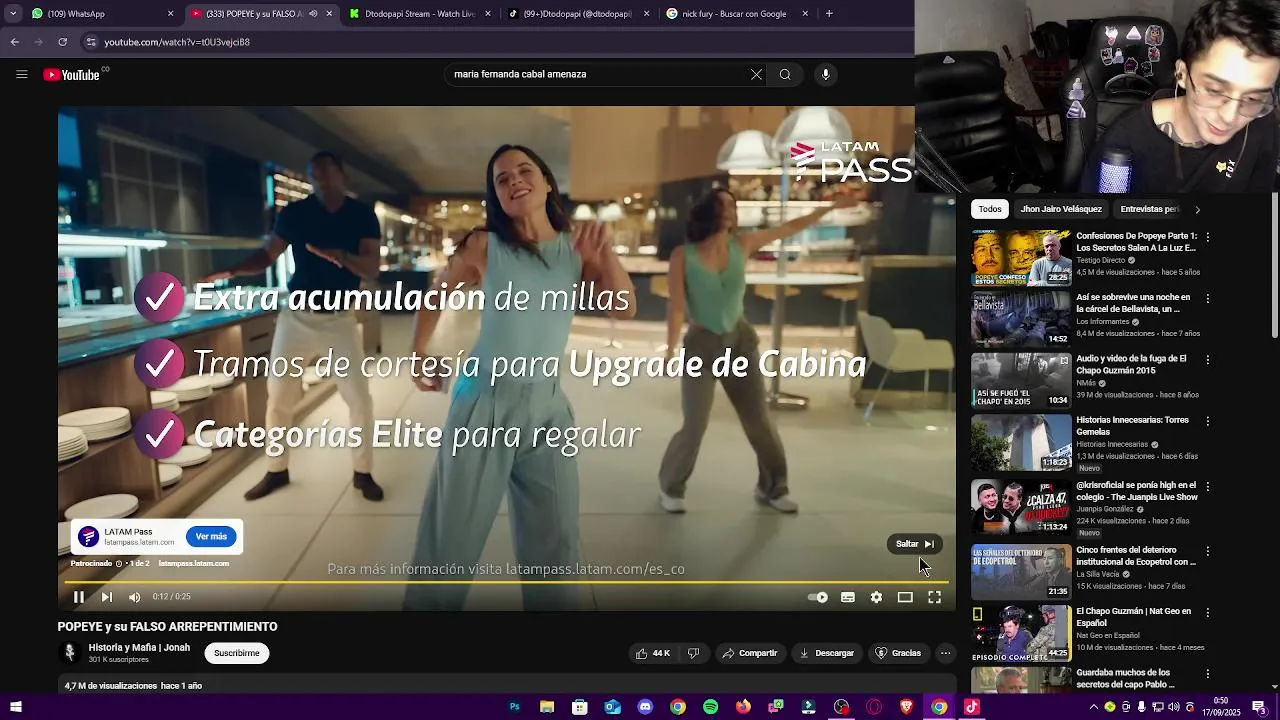This screenshot has height=720, width=1280.
Task: Run the search with magnifier button
Action: pyautogui.click(x=785, y=74)
